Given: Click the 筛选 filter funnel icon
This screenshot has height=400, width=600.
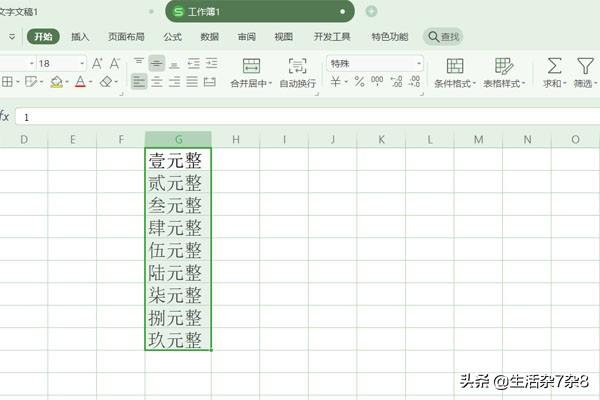Looking at the screenshot, I should coord(585,66).
